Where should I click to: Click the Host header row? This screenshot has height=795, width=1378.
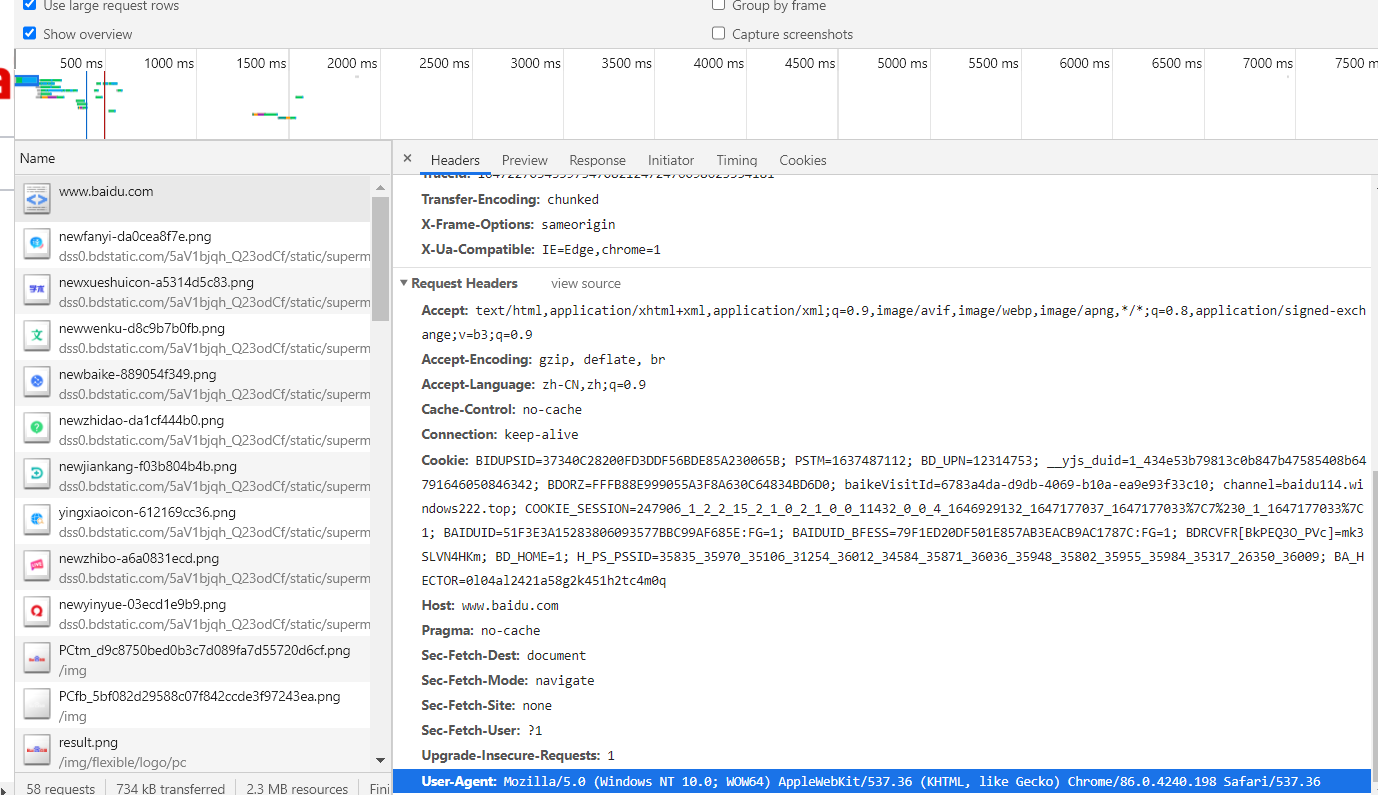[x=490, y=605]
